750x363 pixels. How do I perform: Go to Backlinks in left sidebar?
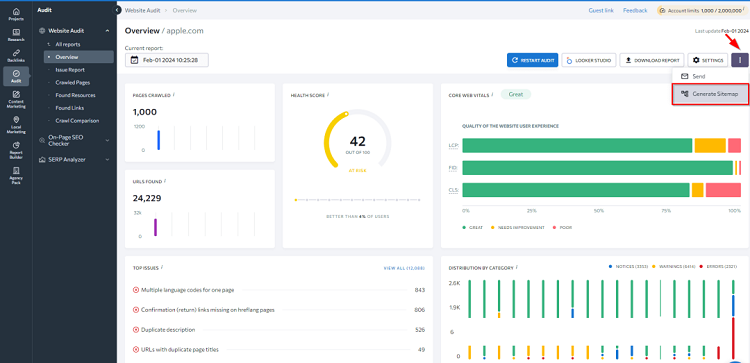coord(16,55)
